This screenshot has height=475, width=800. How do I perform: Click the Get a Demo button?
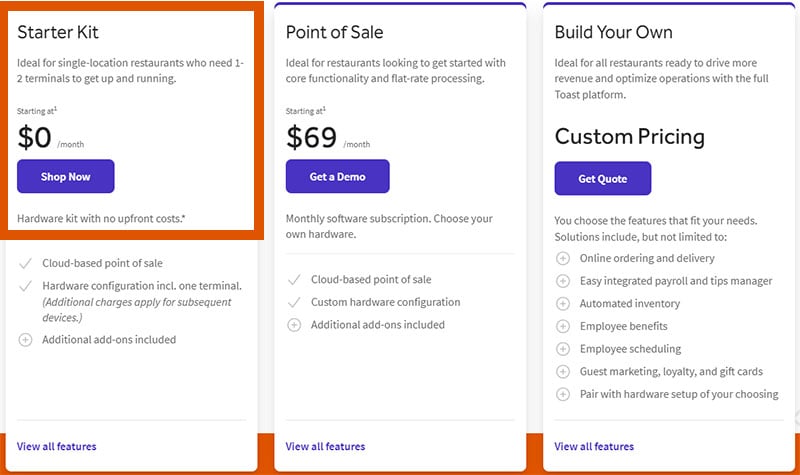tap(337, 177)
